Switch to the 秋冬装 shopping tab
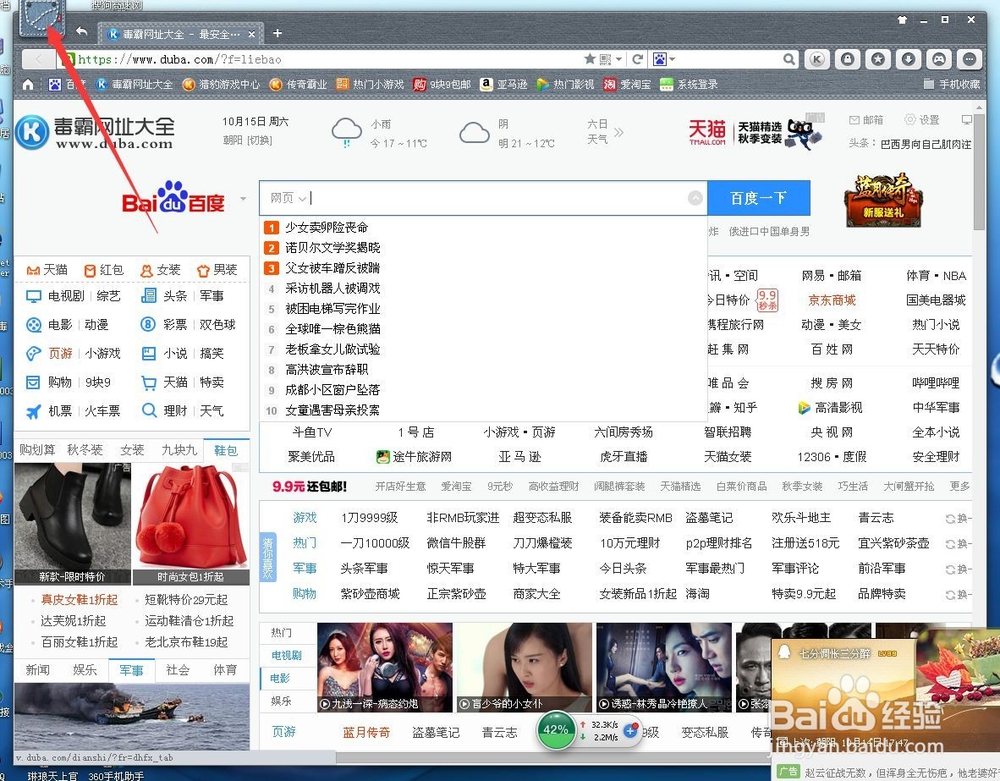Screen dimensions: 1000x781 coord(85,450)
